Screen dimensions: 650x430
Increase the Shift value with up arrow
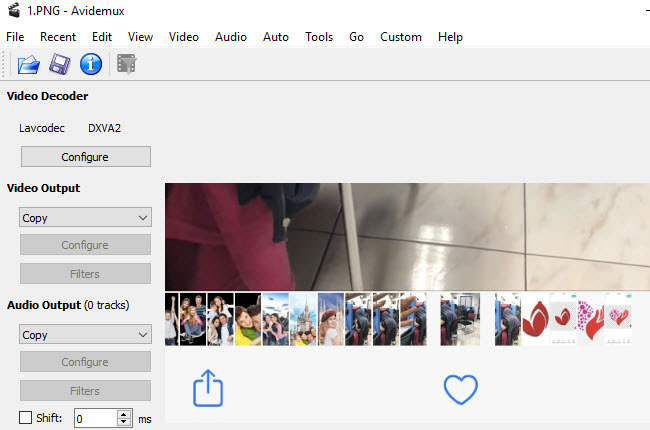124,414
